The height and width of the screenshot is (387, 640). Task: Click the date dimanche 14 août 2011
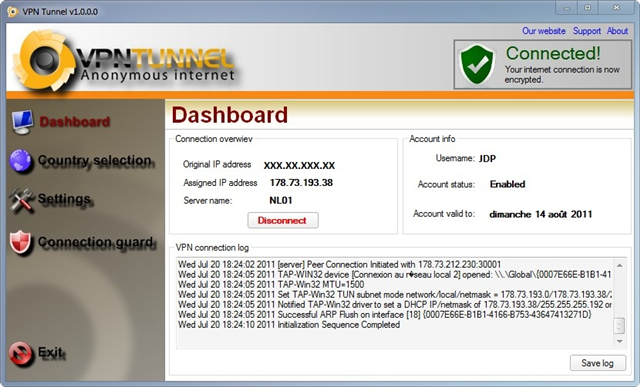pyautogui.click(x=540, y=214)
